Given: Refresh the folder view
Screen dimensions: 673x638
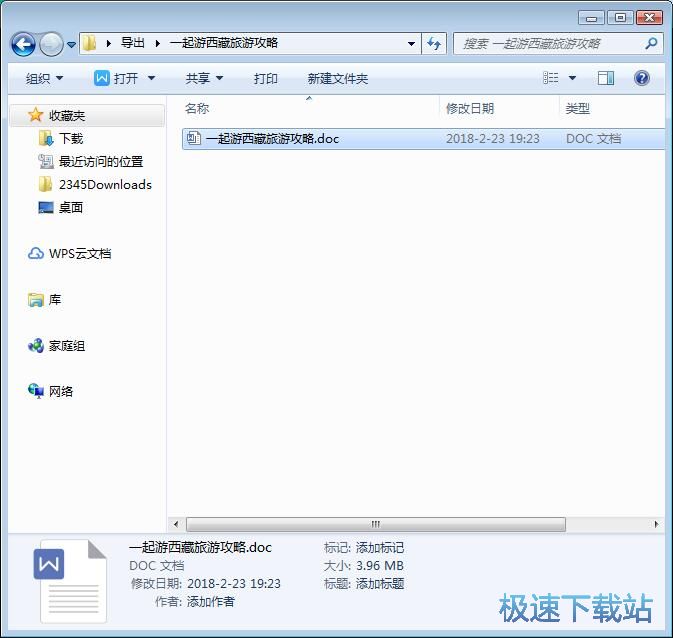Looking at the screenshot, I should 434,44.
